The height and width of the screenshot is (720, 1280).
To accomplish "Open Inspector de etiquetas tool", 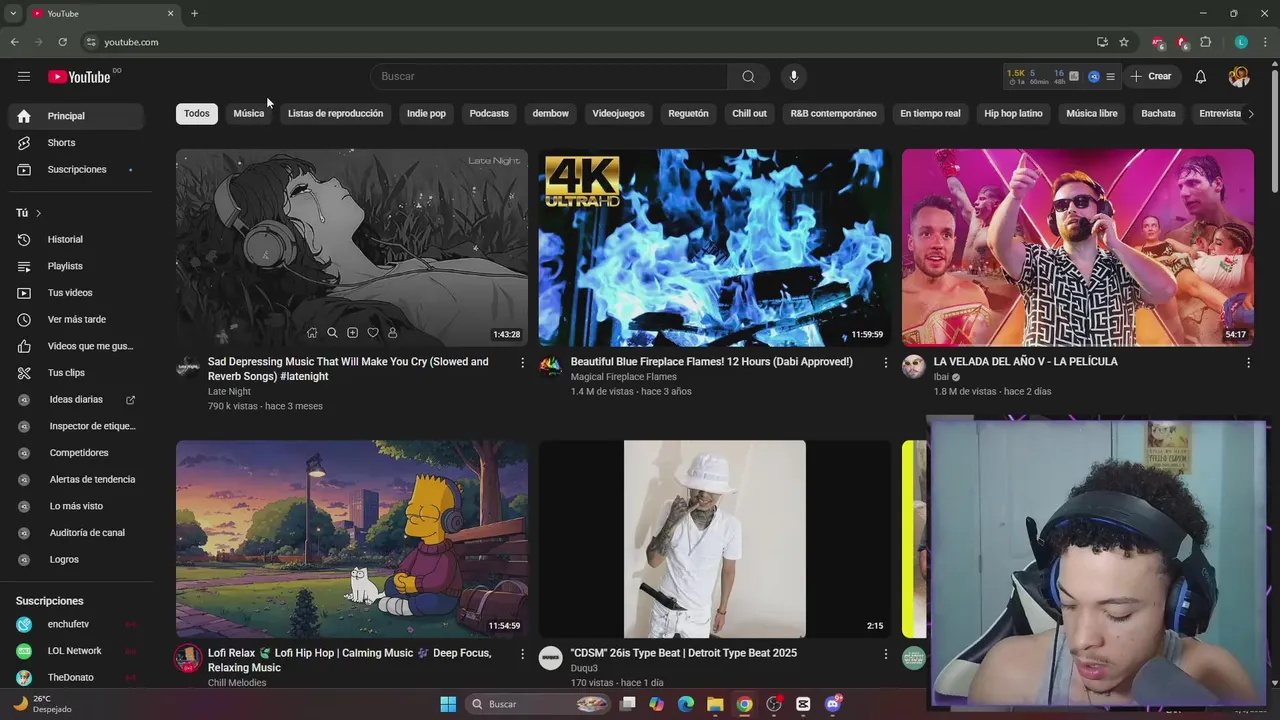I will 76,426.
